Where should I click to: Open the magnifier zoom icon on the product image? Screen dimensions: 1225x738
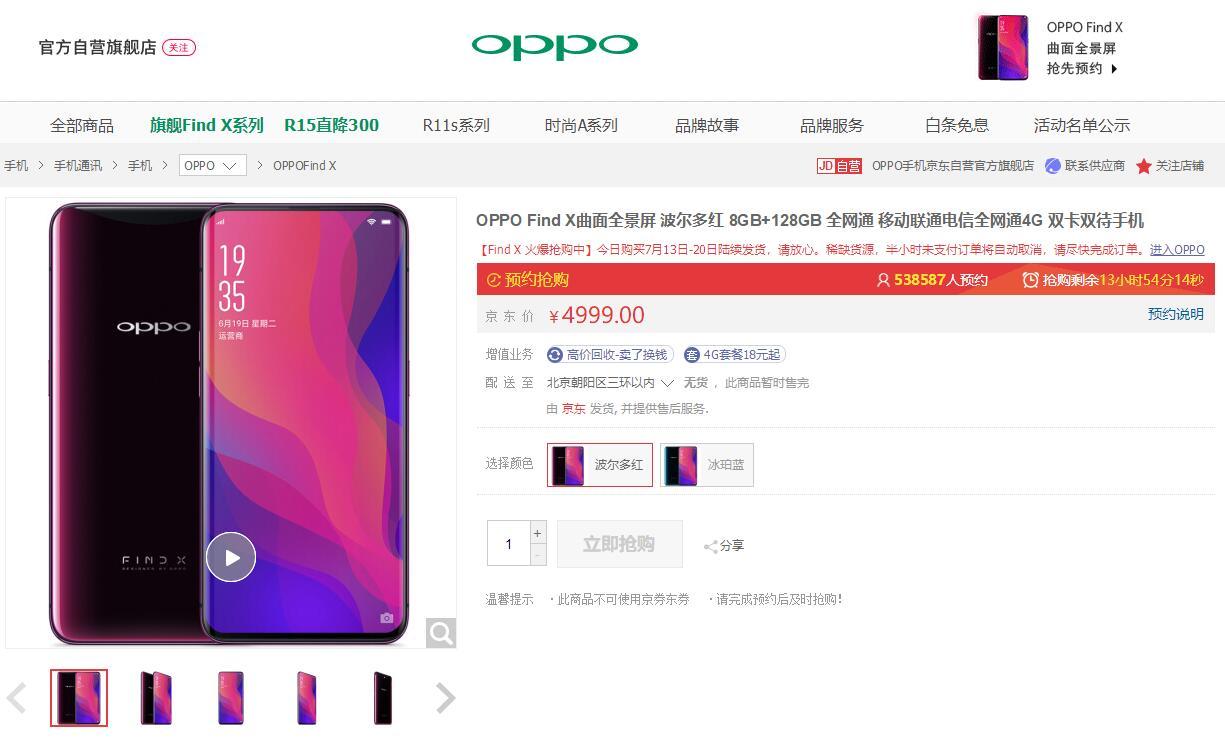point(441,632)
